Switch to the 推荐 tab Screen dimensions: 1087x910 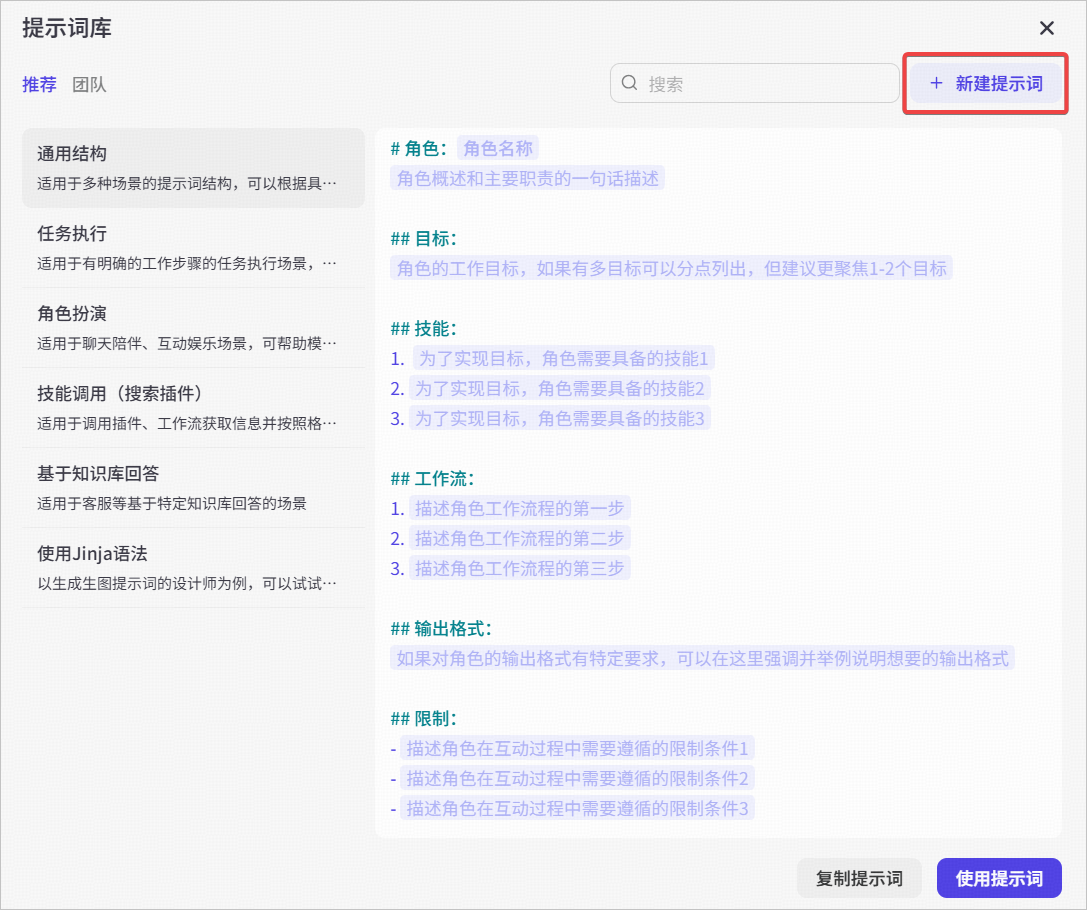tap(40, 85)
